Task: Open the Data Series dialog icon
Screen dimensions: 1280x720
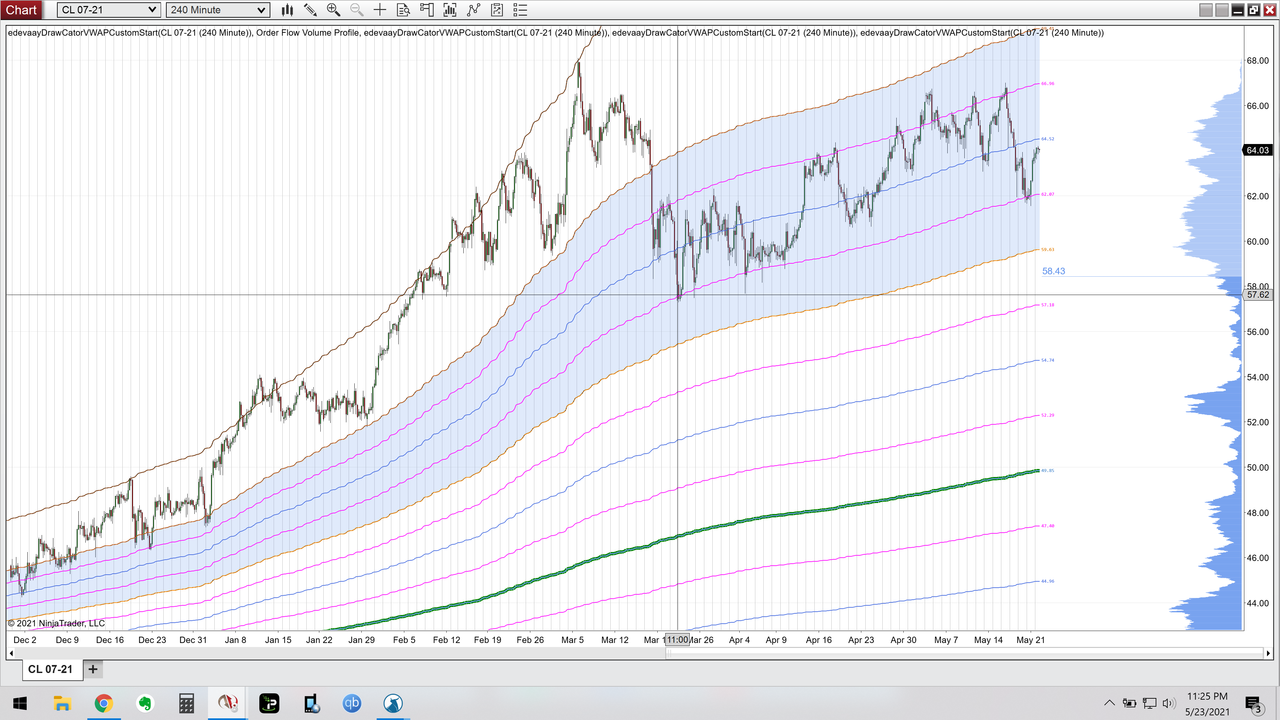Action: (403, 10)
